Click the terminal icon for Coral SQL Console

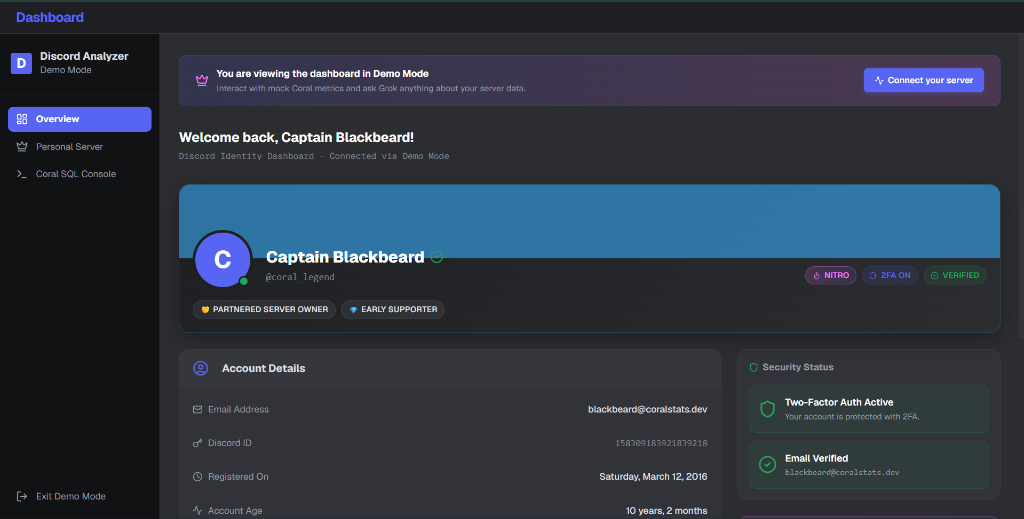tap(22, 174)
